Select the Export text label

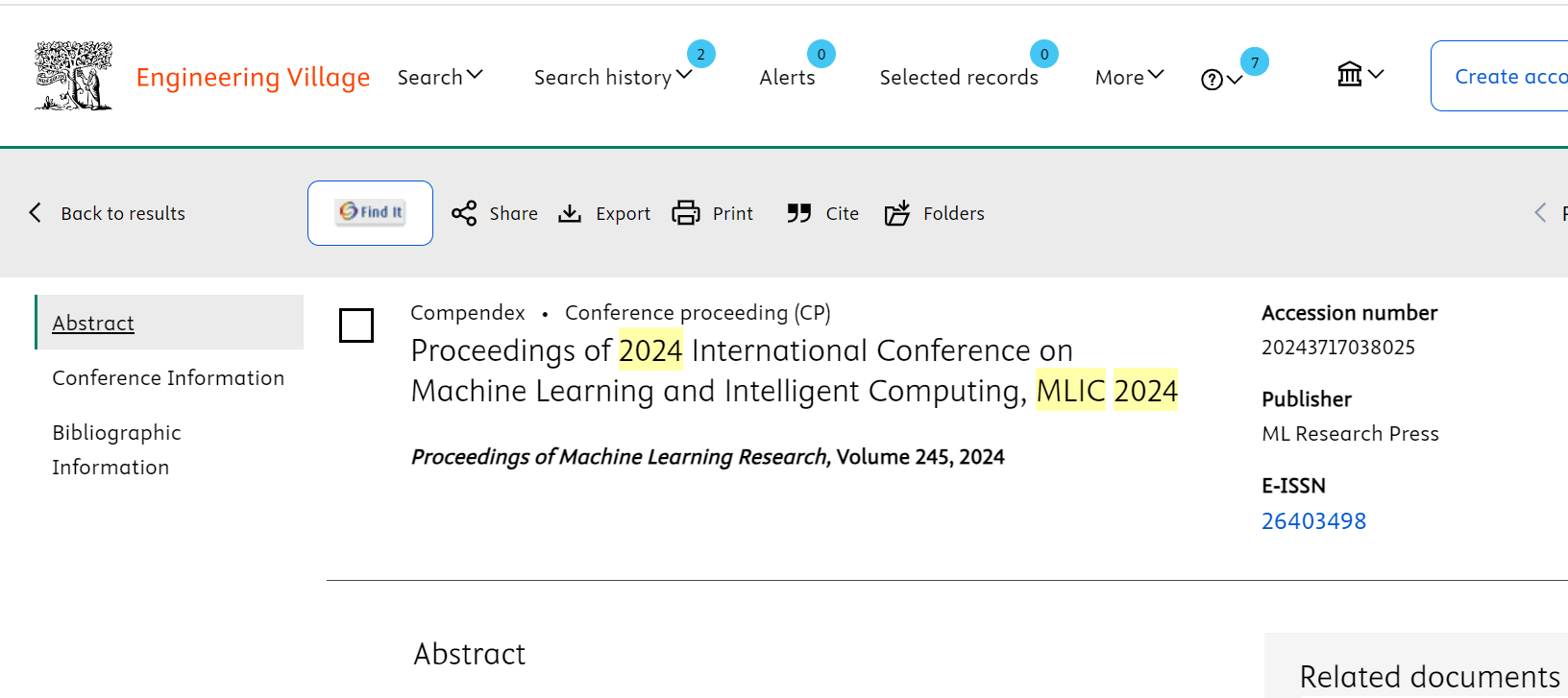click(x=623, y=213)
